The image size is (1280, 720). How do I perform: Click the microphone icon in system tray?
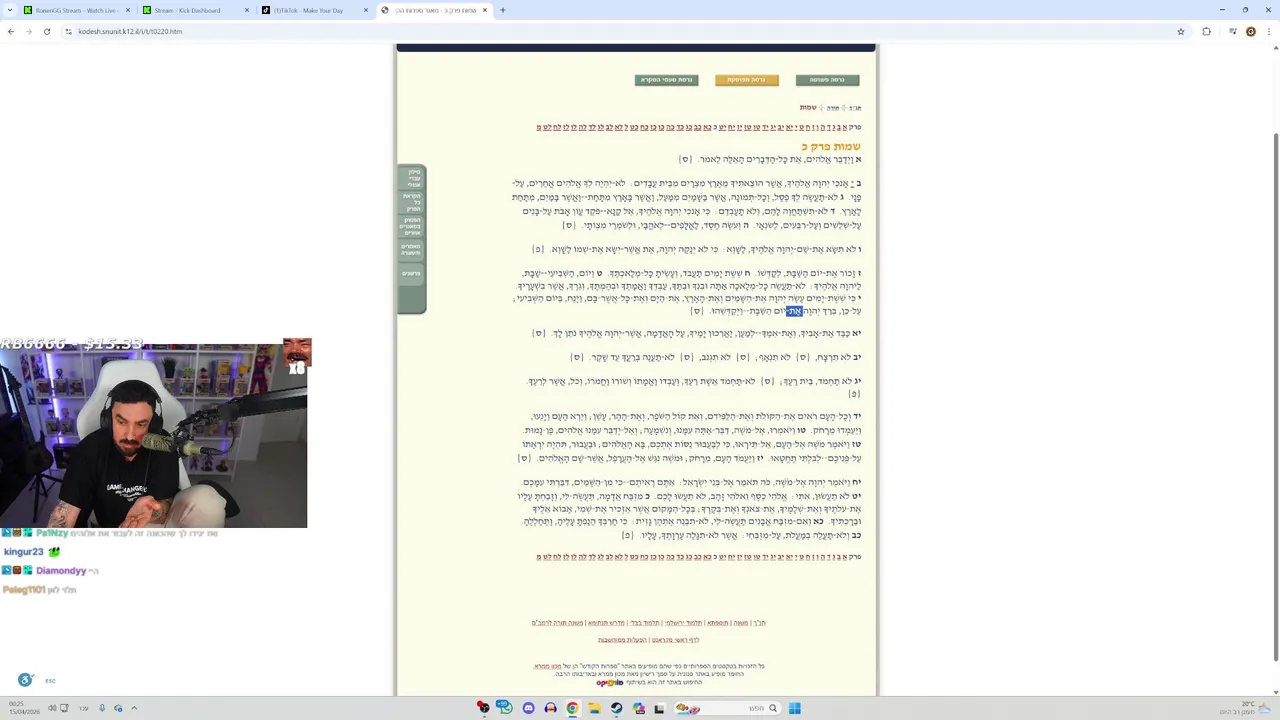(x=101, y=708)
